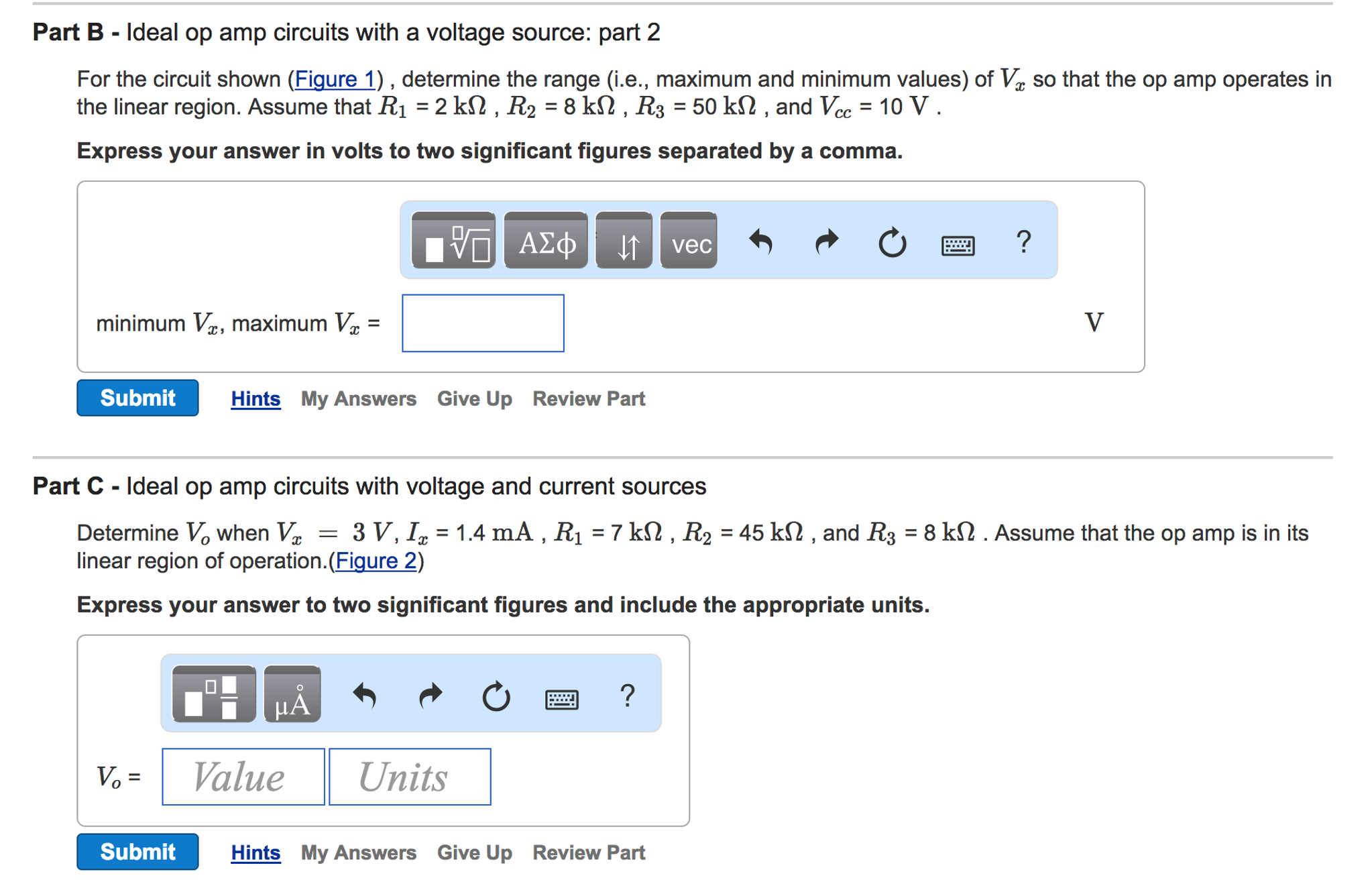Reset the Part B answer with the refresh icon

pyautogui.click(x=892, y=243)
